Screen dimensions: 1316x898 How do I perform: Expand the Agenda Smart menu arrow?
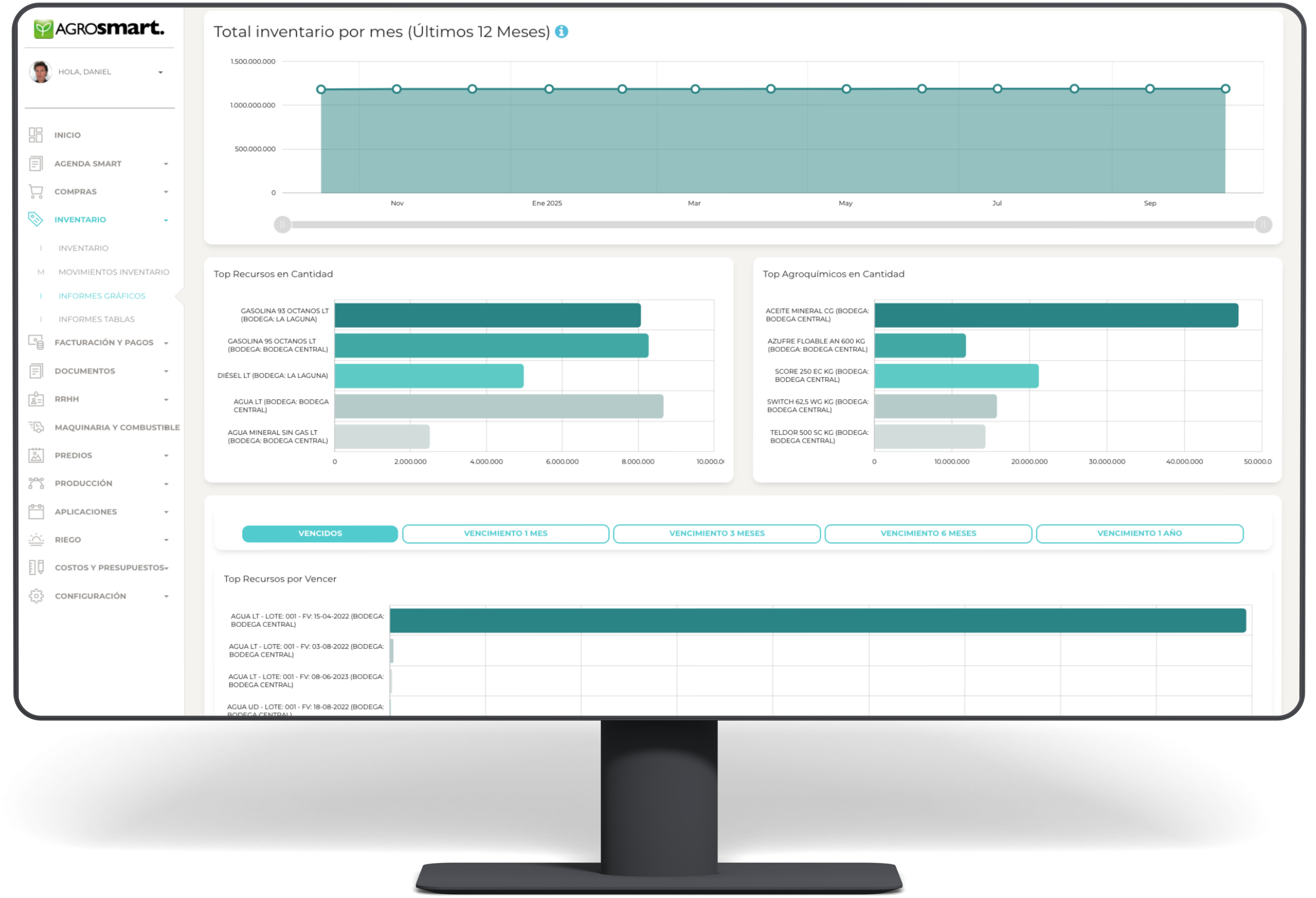(166, 164)
